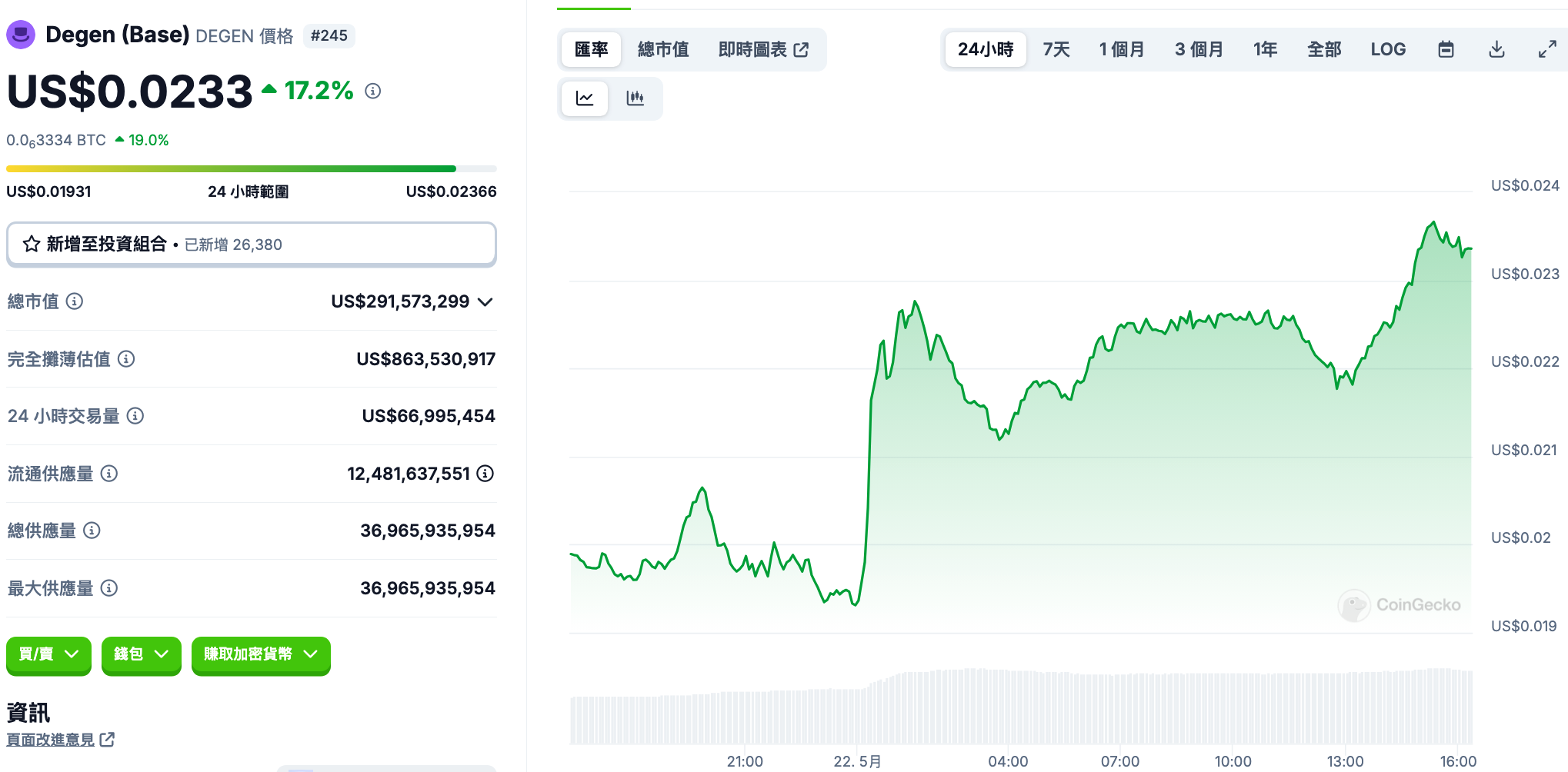Click the 資訊 section heading
This screenshot has width=1568, height=772.
point(28,713)
